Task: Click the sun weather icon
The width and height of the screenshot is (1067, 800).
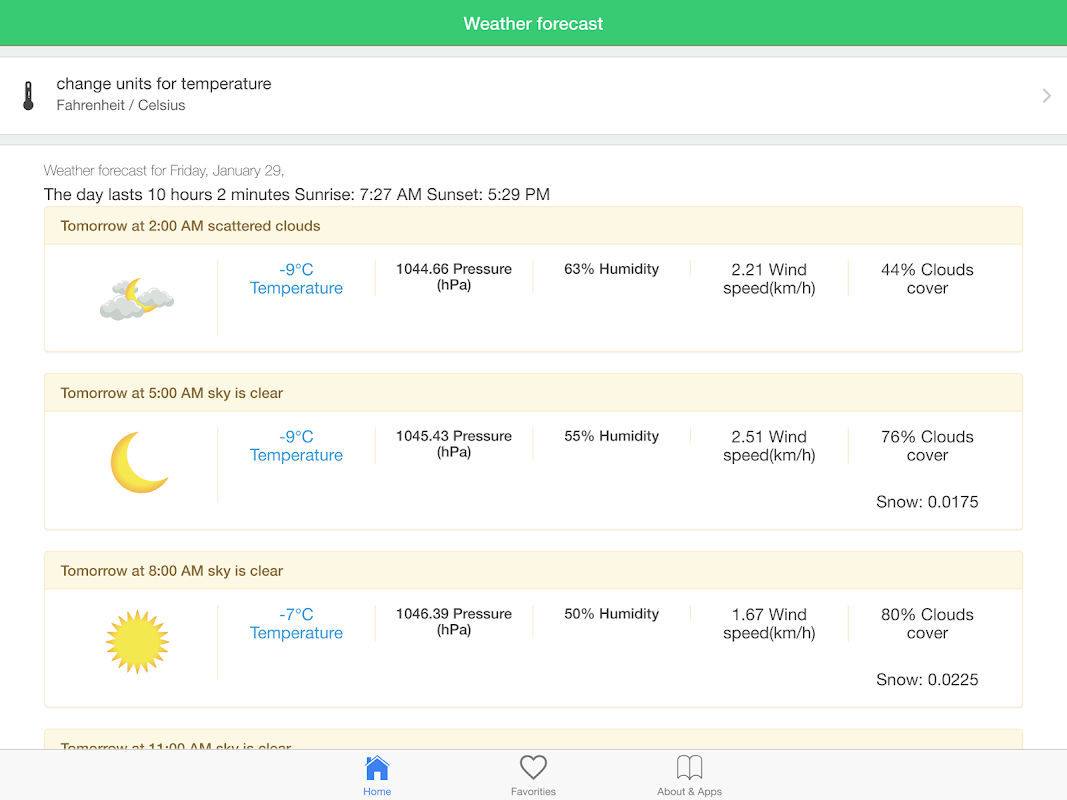Action: [138, 642]
